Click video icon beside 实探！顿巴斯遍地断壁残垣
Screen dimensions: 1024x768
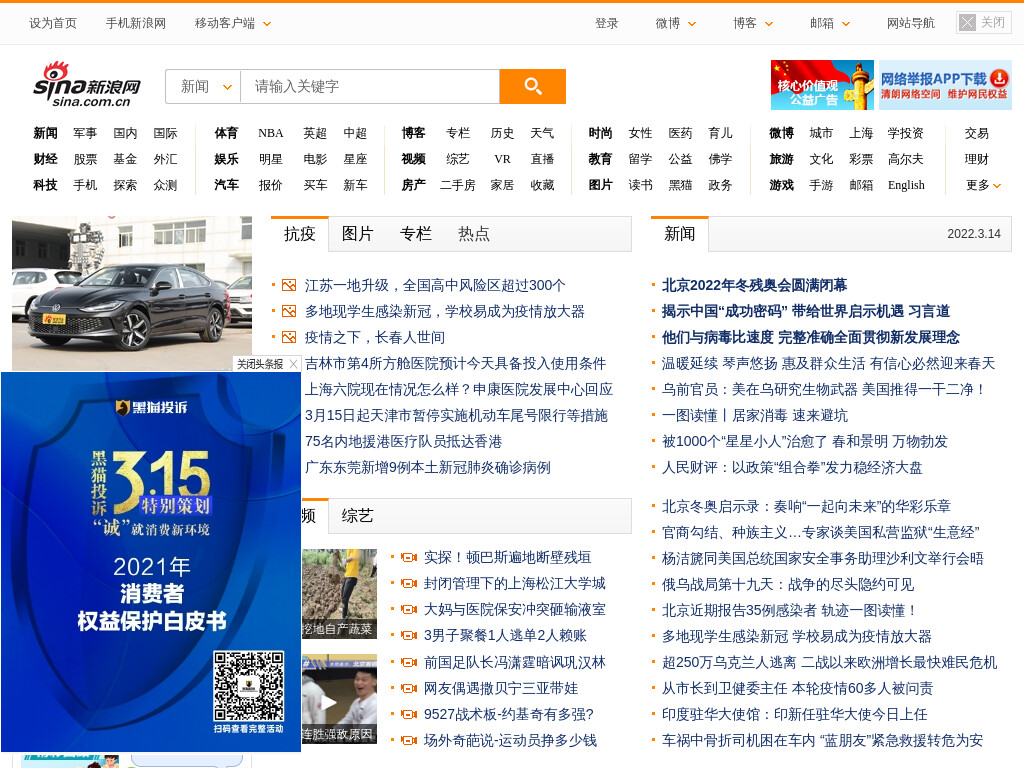click(409, 557)
